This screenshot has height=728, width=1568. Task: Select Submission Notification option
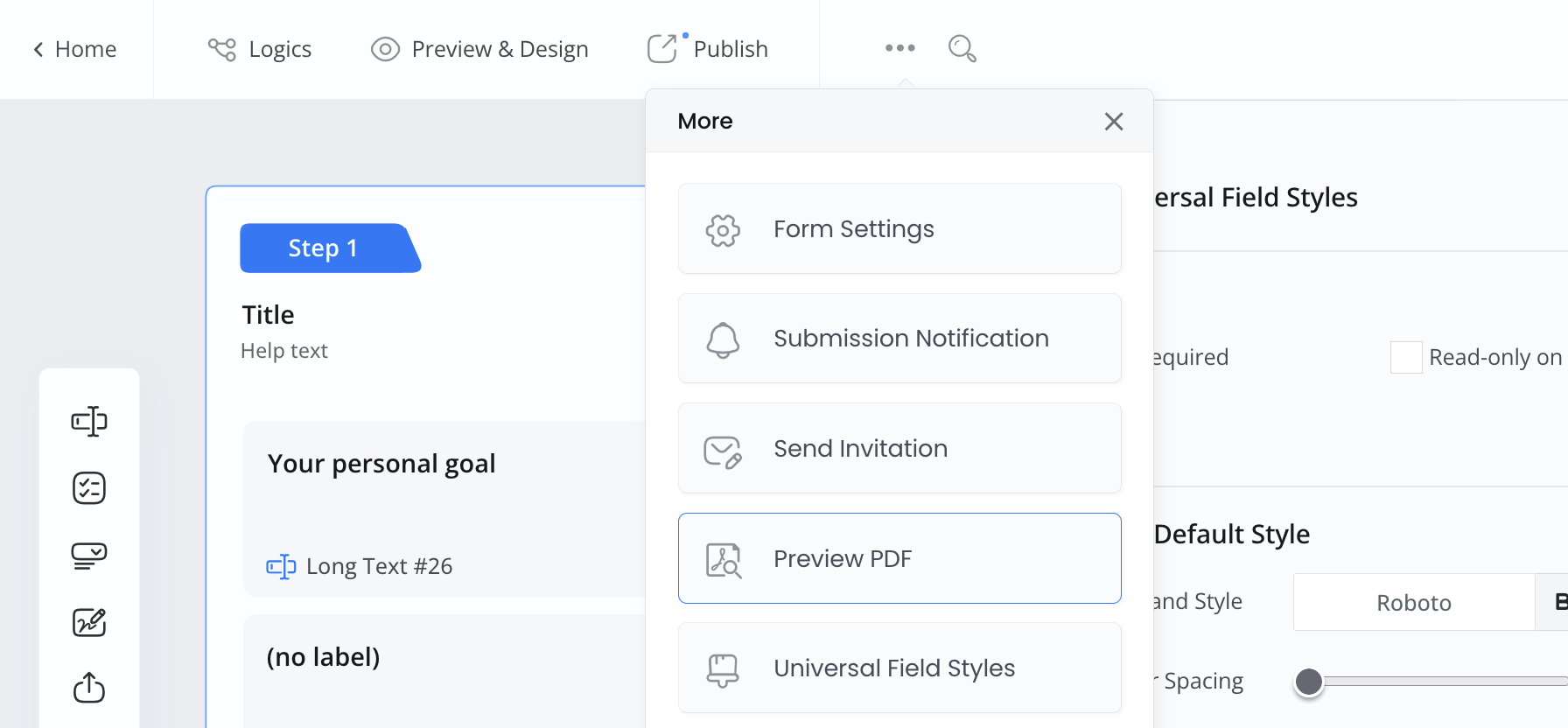(899, 339)
